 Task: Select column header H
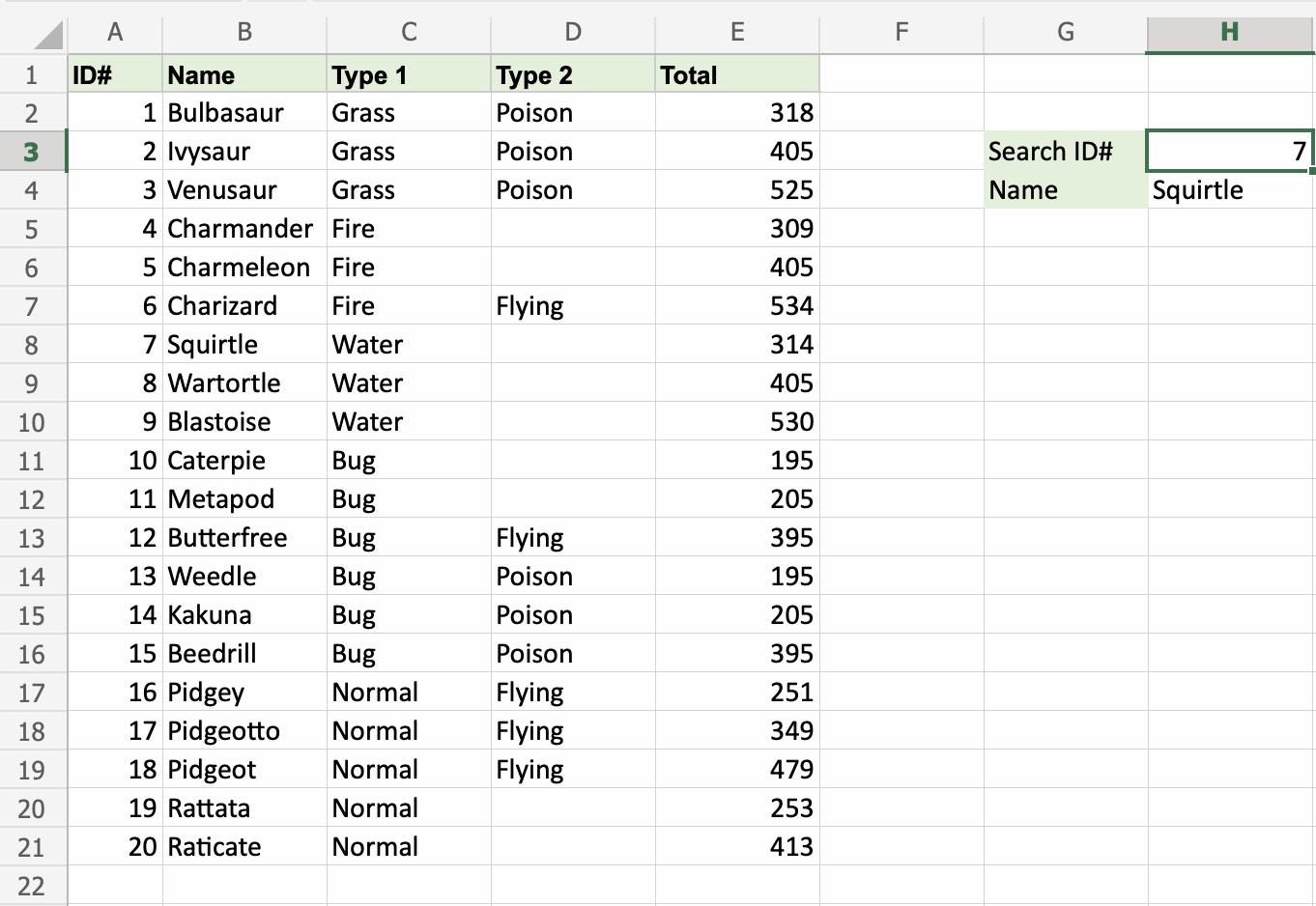[1229, 32]
